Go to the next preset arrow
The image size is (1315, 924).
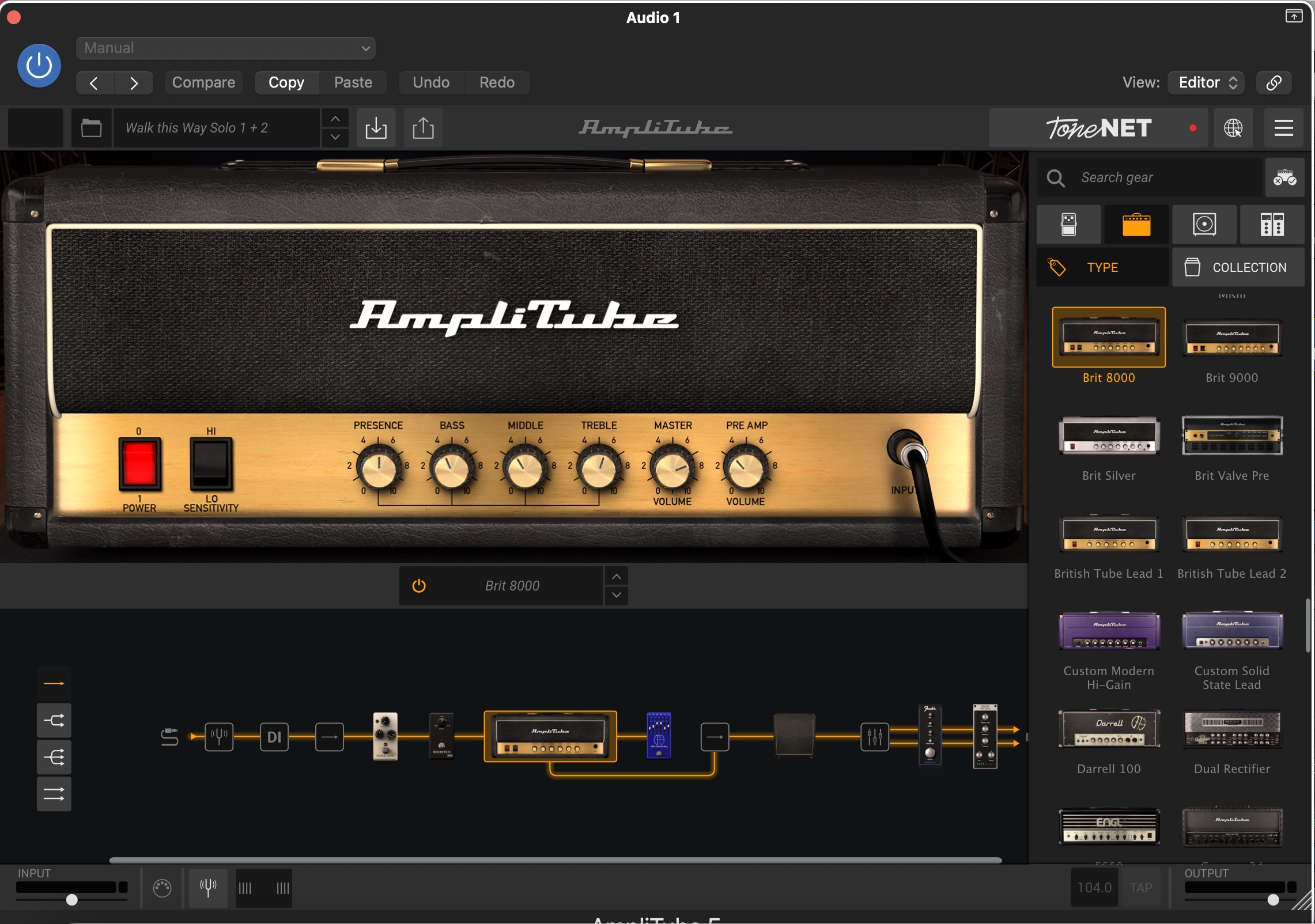(x=134, y=83)
